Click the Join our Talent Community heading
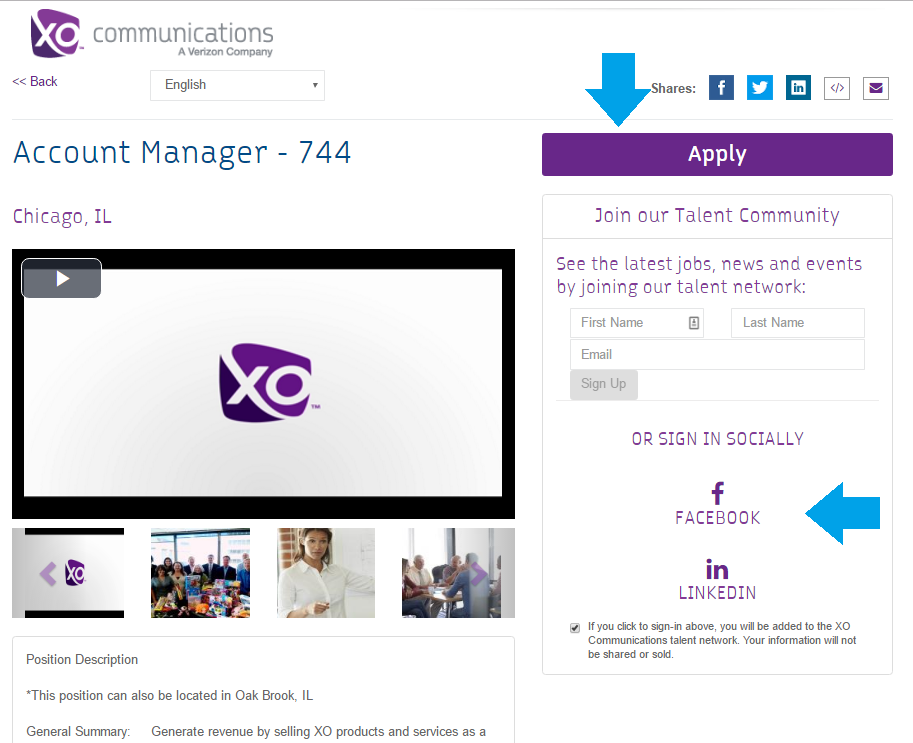The width and height of the screenshot is (913, 743). click(717, 215)
